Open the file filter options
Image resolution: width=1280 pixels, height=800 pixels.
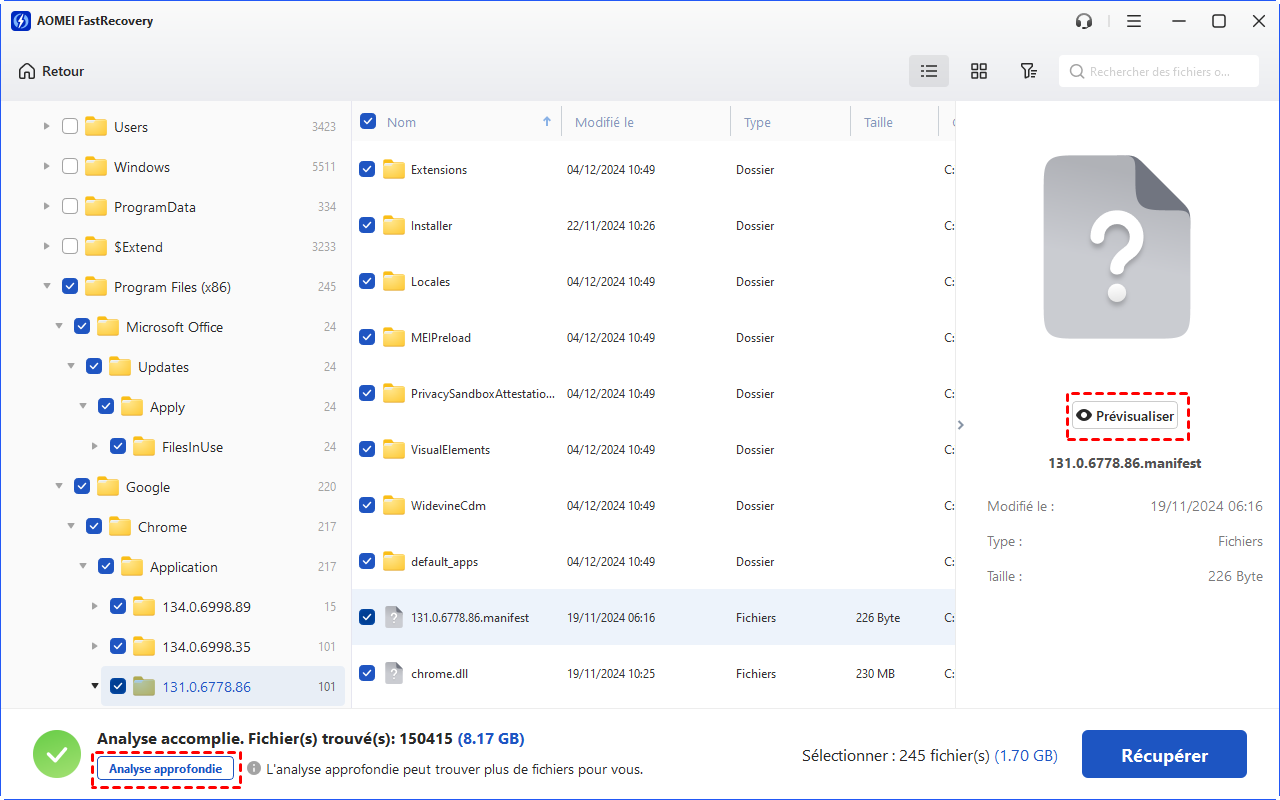tap(1028, 71)
